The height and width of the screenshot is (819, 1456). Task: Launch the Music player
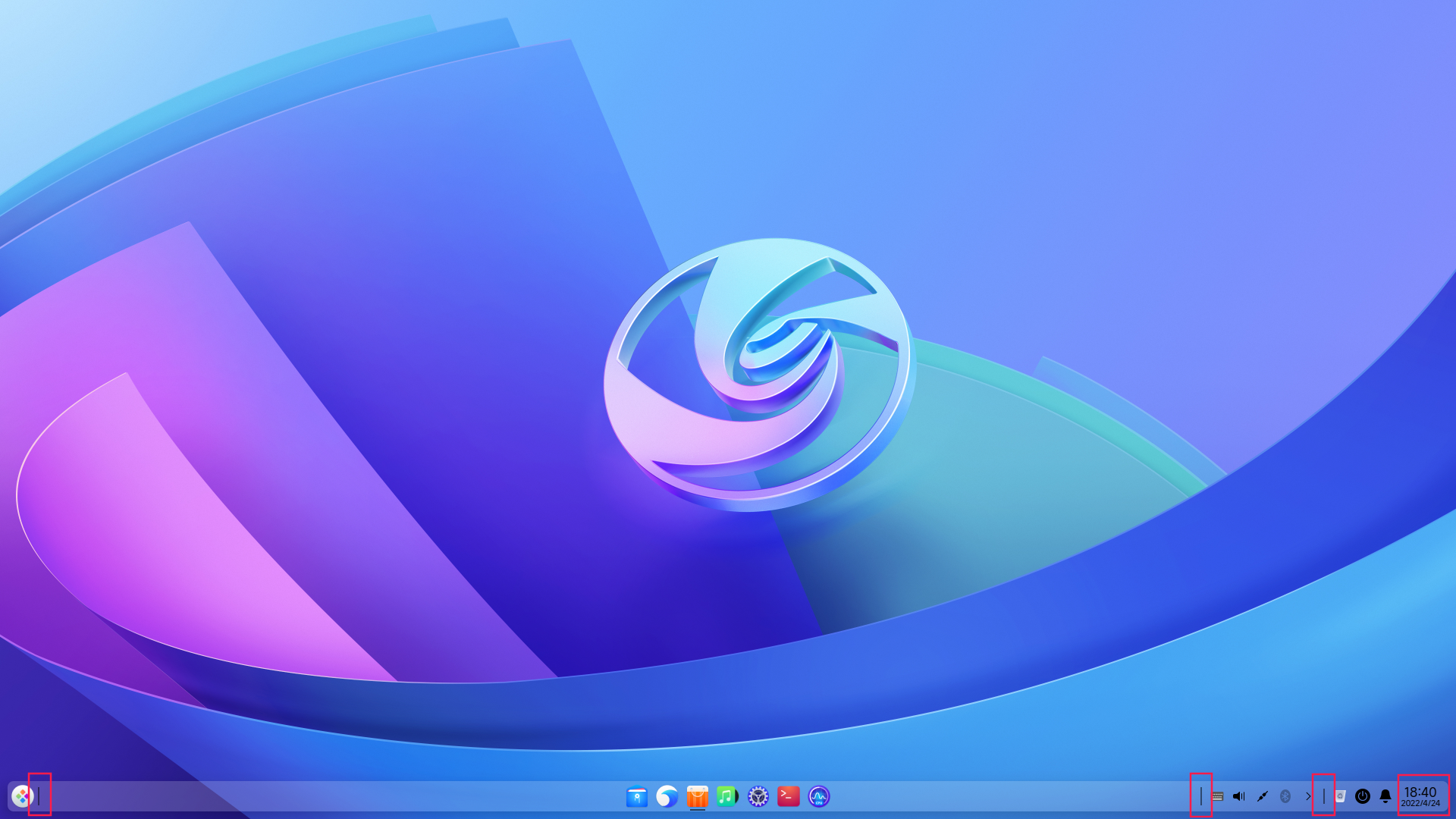pos(726,796)
